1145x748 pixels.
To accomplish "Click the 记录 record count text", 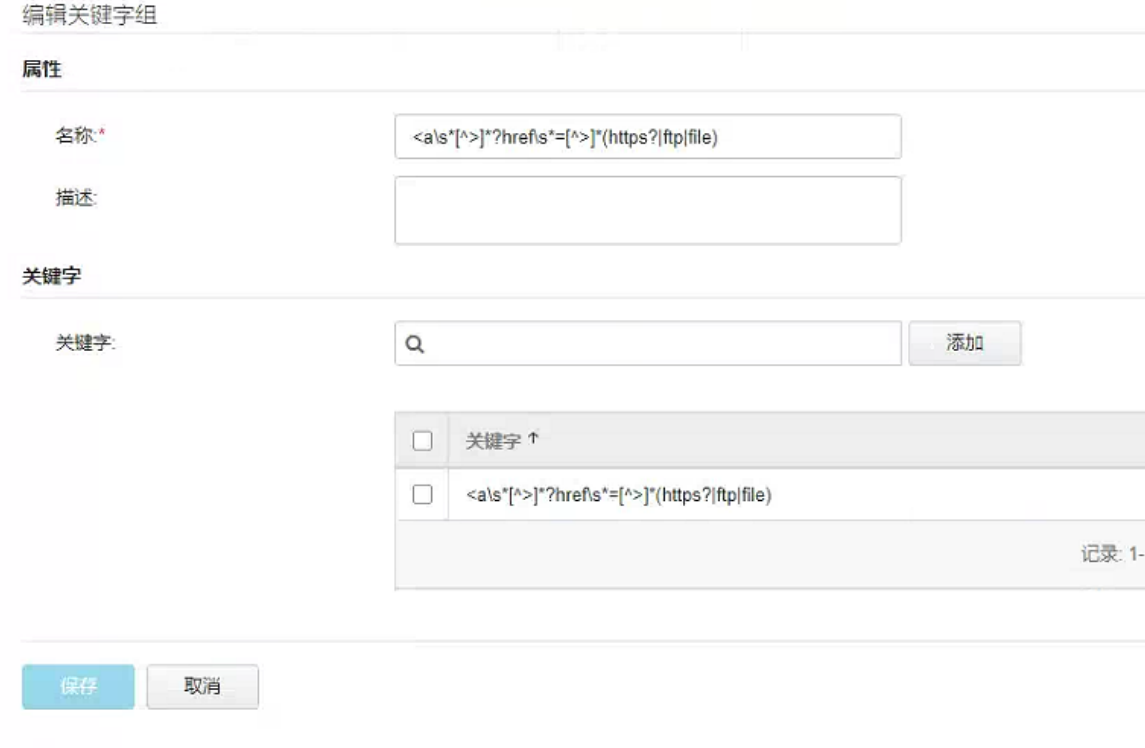I will point(1112,554).
